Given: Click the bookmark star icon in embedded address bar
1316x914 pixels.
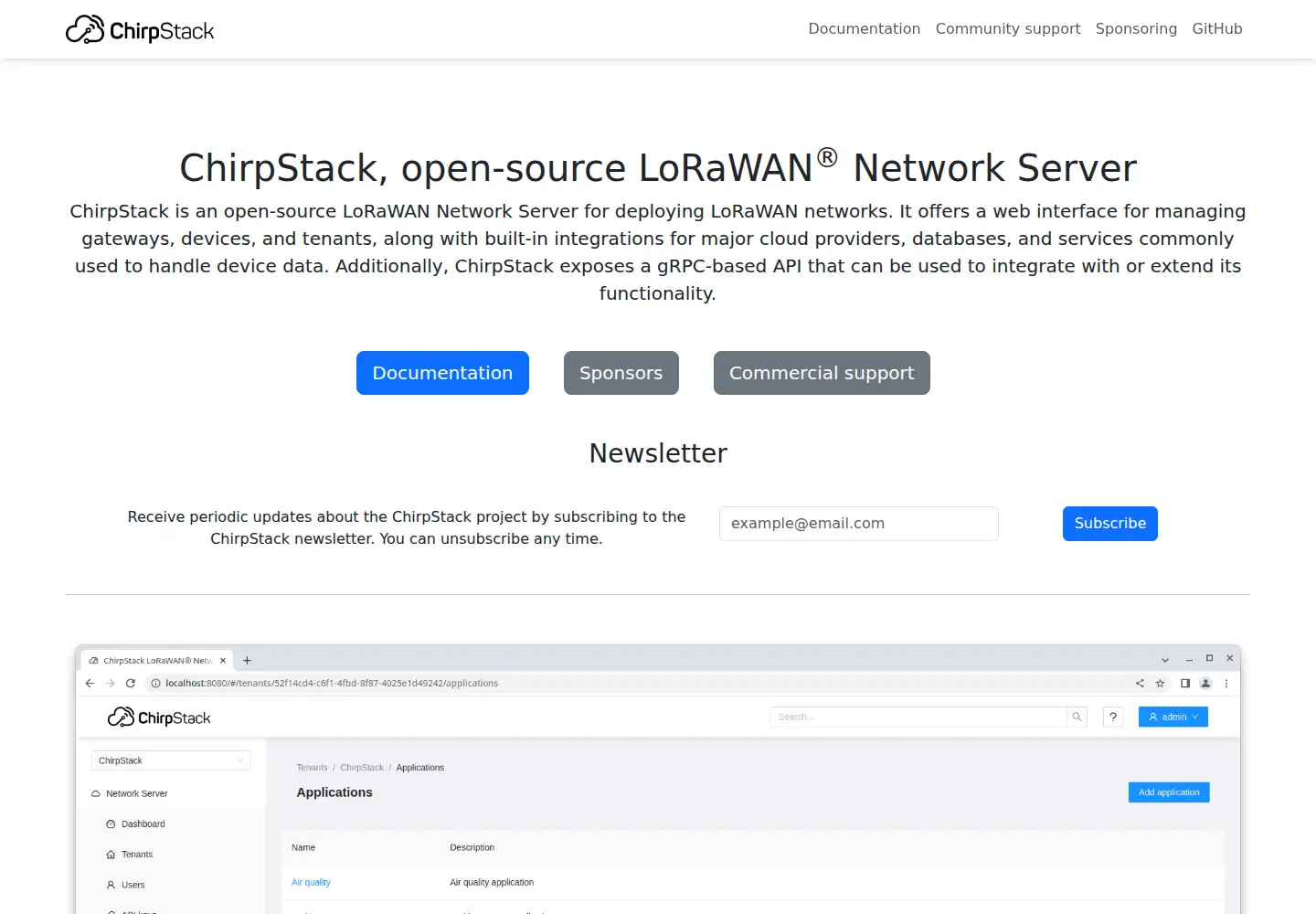Looking at the screenshot, I should point(1161,683).
